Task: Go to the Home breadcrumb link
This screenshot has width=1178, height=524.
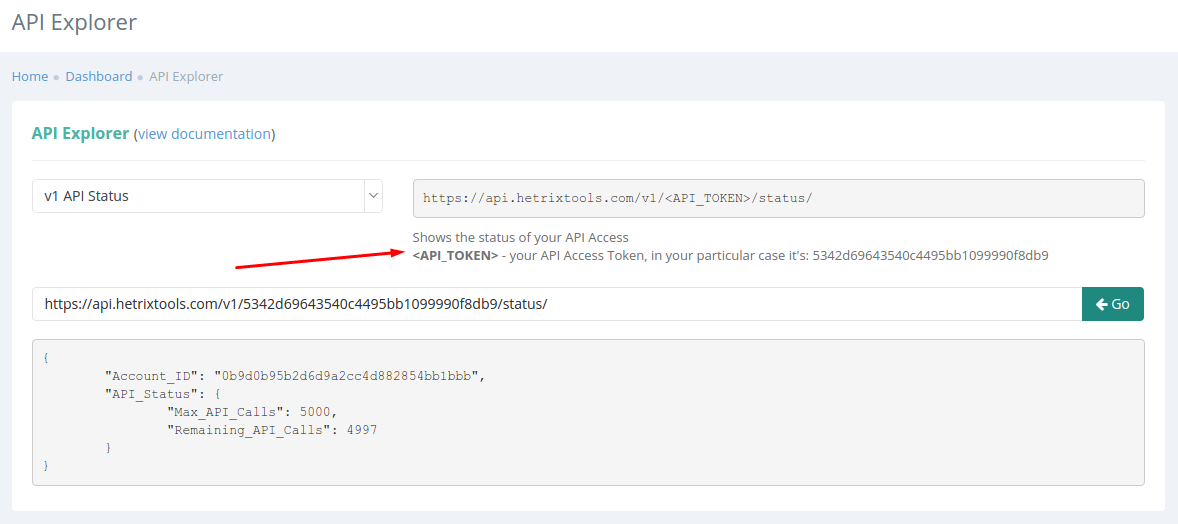Action: [x=30, y=76]
